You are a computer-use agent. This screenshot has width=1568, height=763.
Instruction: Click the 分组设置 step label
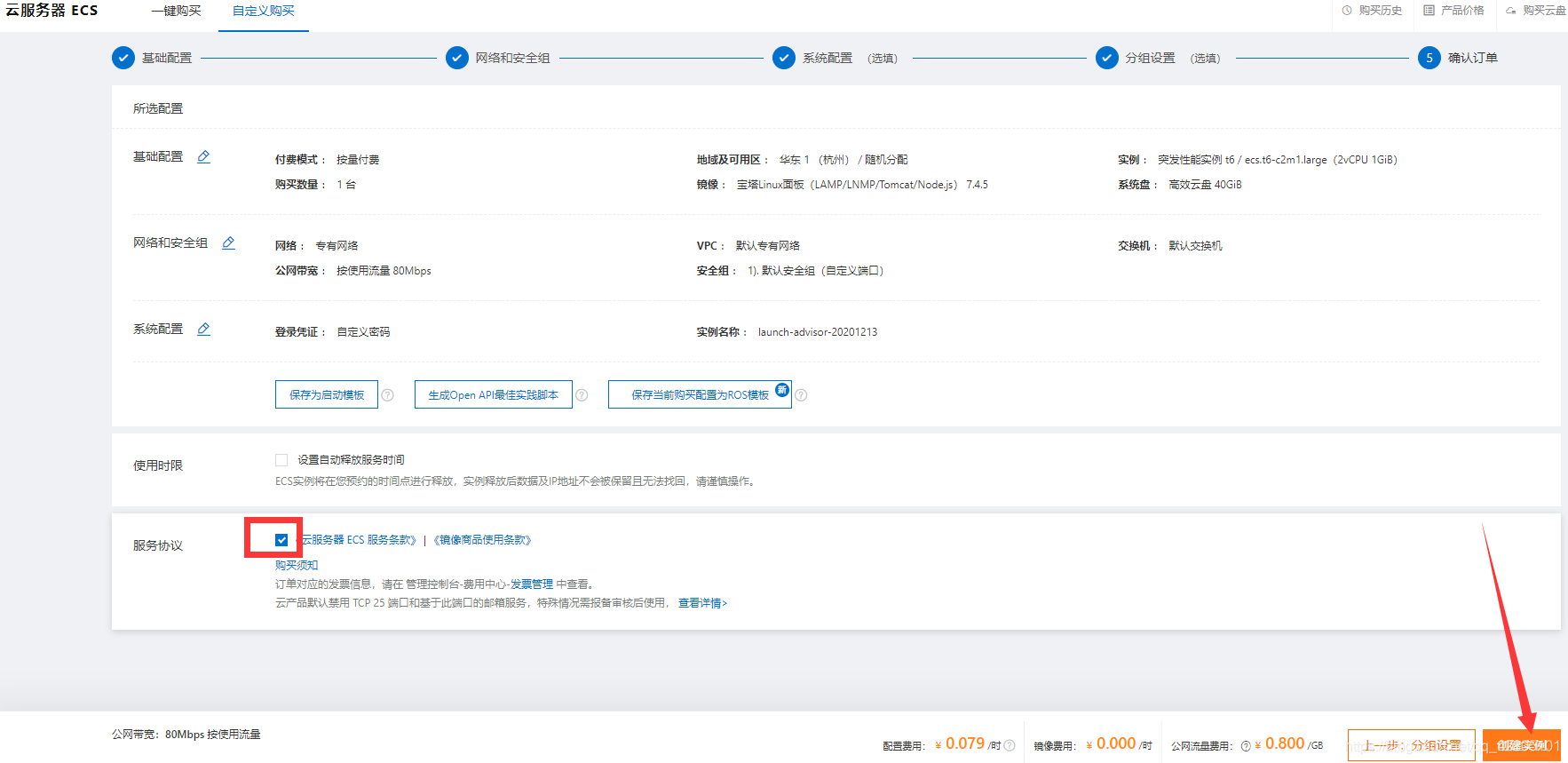tap(1150, 58)
